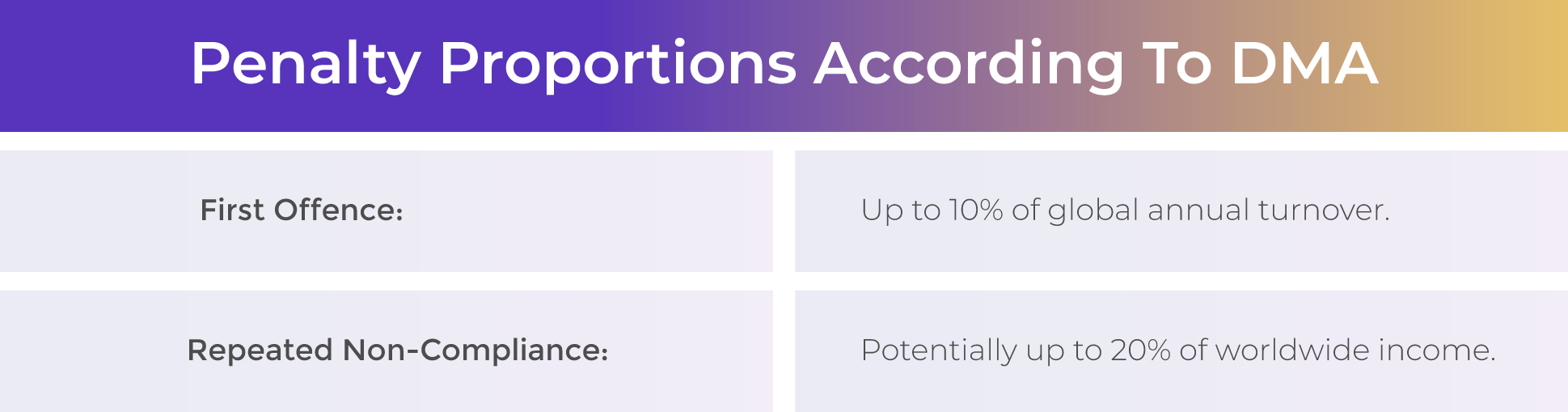Click the word "Potentially" in the second row

939,351
